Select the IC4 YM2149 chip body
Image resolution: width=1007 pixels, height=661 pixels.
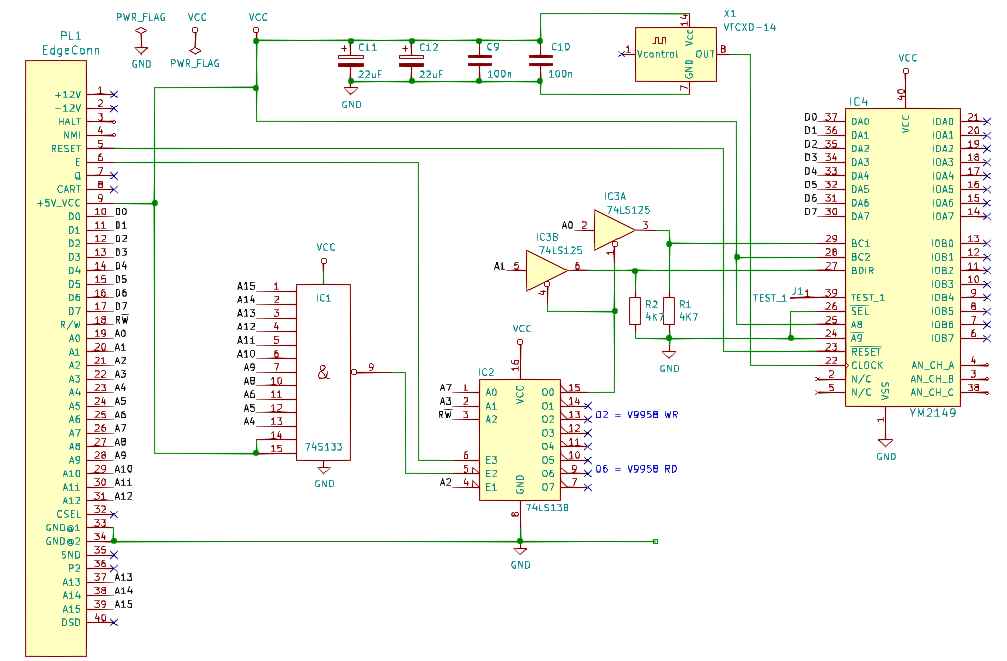coord(902,257)
